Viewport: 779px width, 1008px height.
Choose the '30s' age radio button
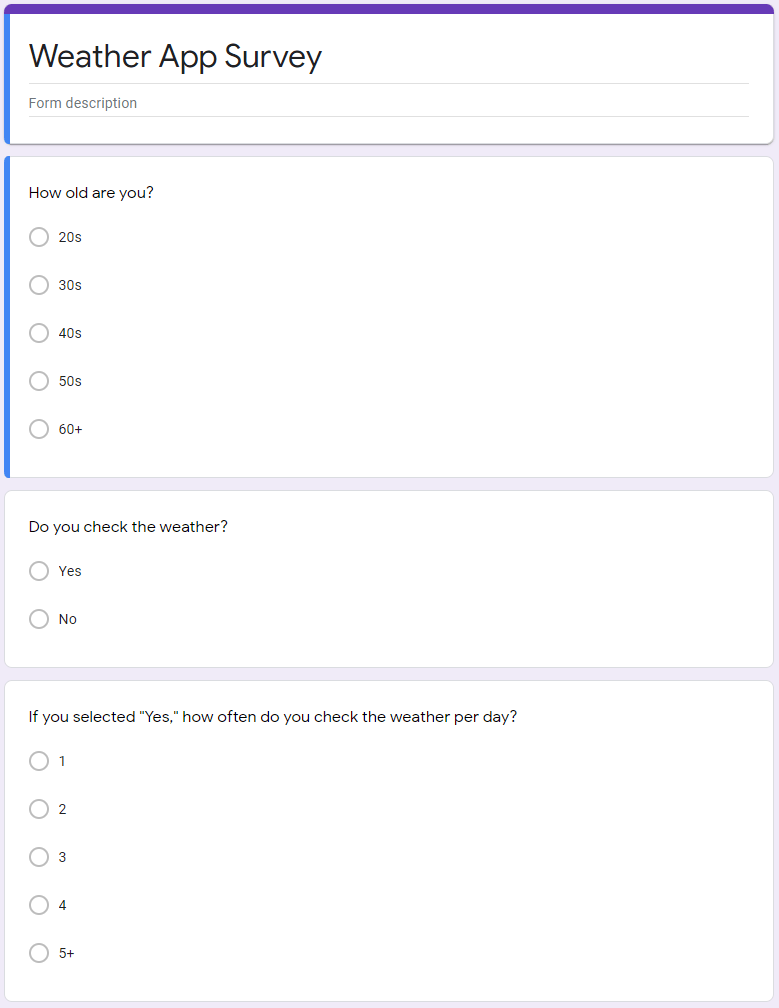pyautogui.click(x=39, y=285)
